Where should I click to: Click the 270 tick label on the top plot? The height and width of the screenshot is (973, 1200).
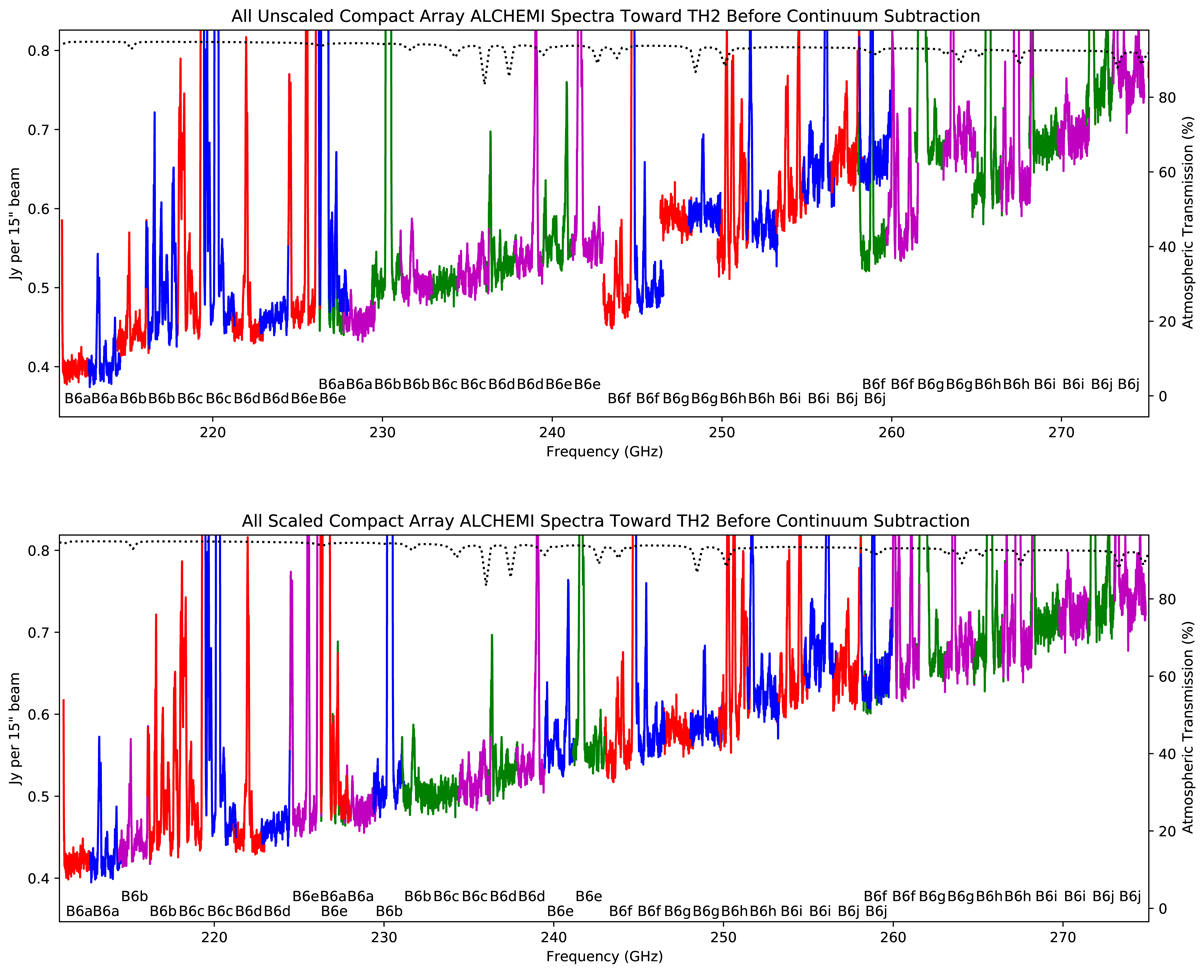1062,433
